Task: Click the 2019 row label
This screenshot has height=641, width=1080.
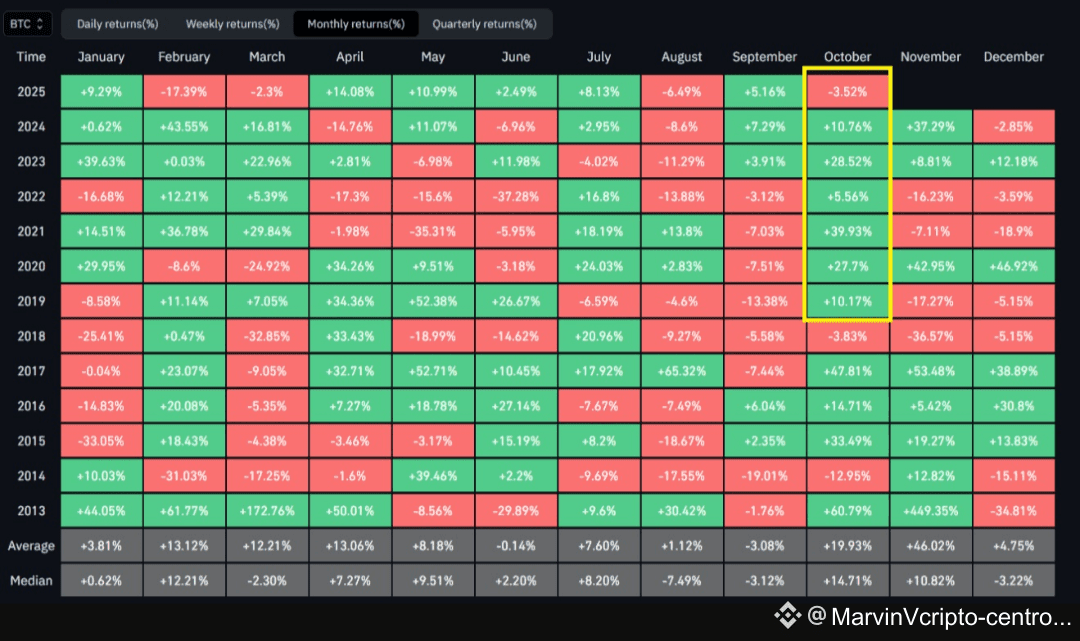Action: point(31,302)
